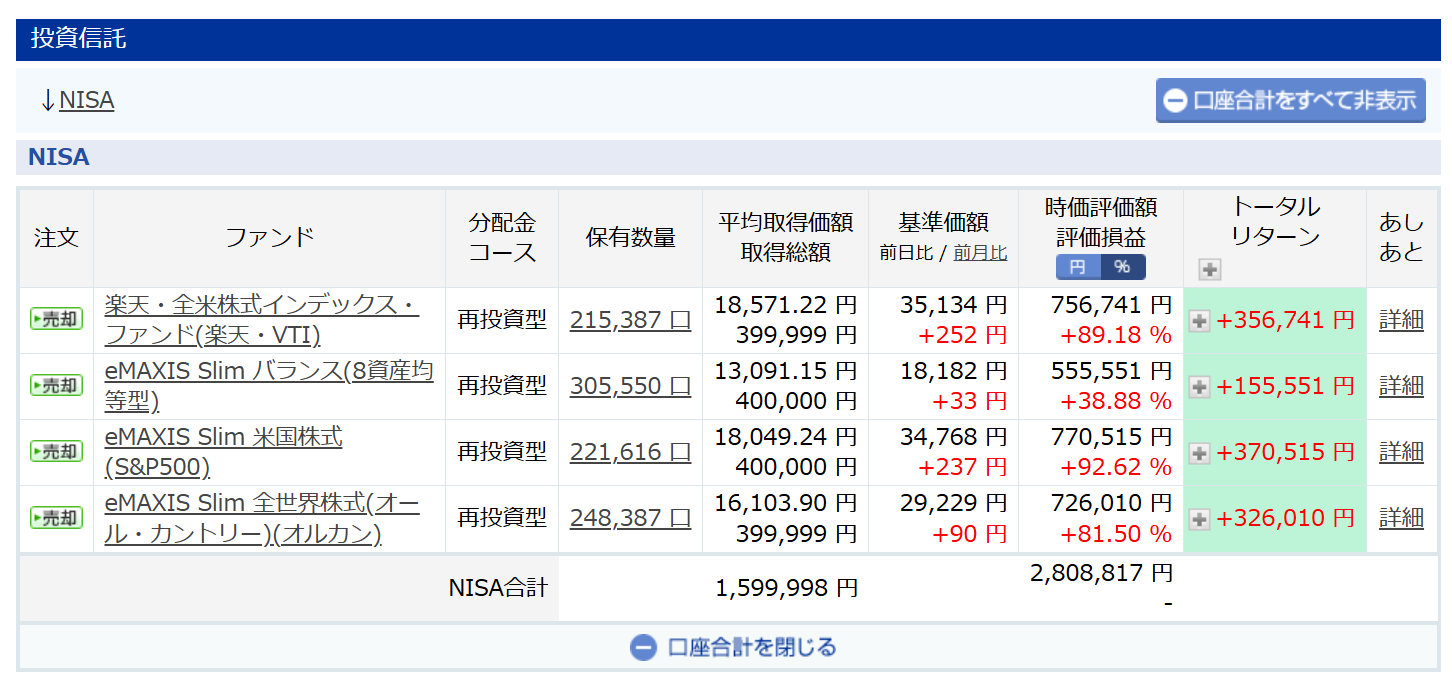Click 29,229 円 base price cell

[x=953, y=502]
